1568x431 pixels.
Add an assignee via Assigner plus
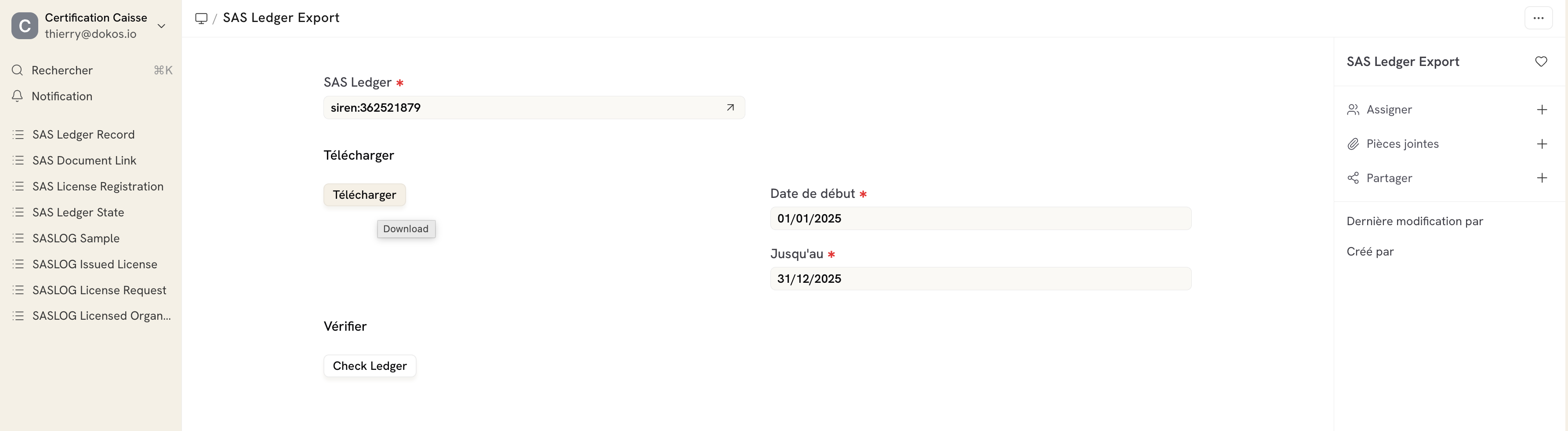pos(1542,110)
